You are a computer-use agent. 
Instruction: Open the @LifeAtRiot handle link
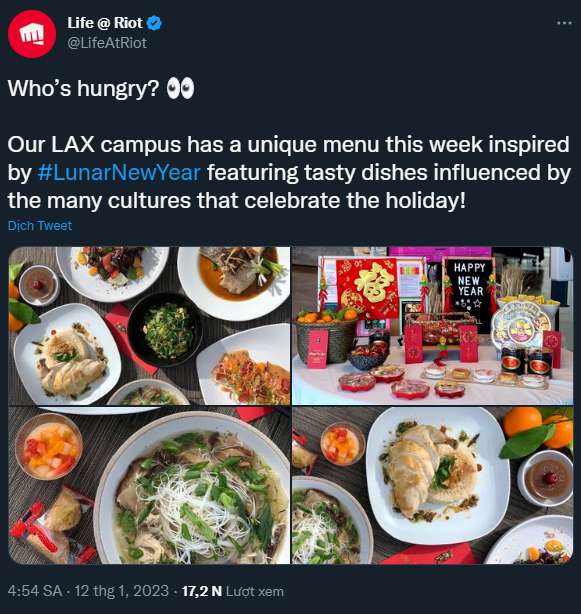pyautogui.click(x=107, y=43)
